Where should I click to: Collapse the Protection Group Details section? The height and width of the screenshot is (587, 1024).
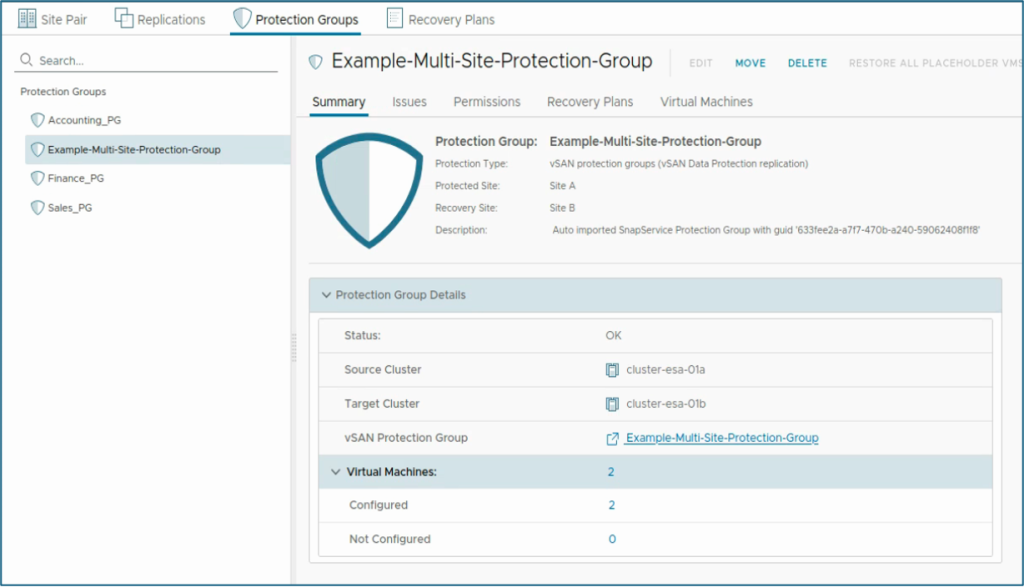(326, 295)
